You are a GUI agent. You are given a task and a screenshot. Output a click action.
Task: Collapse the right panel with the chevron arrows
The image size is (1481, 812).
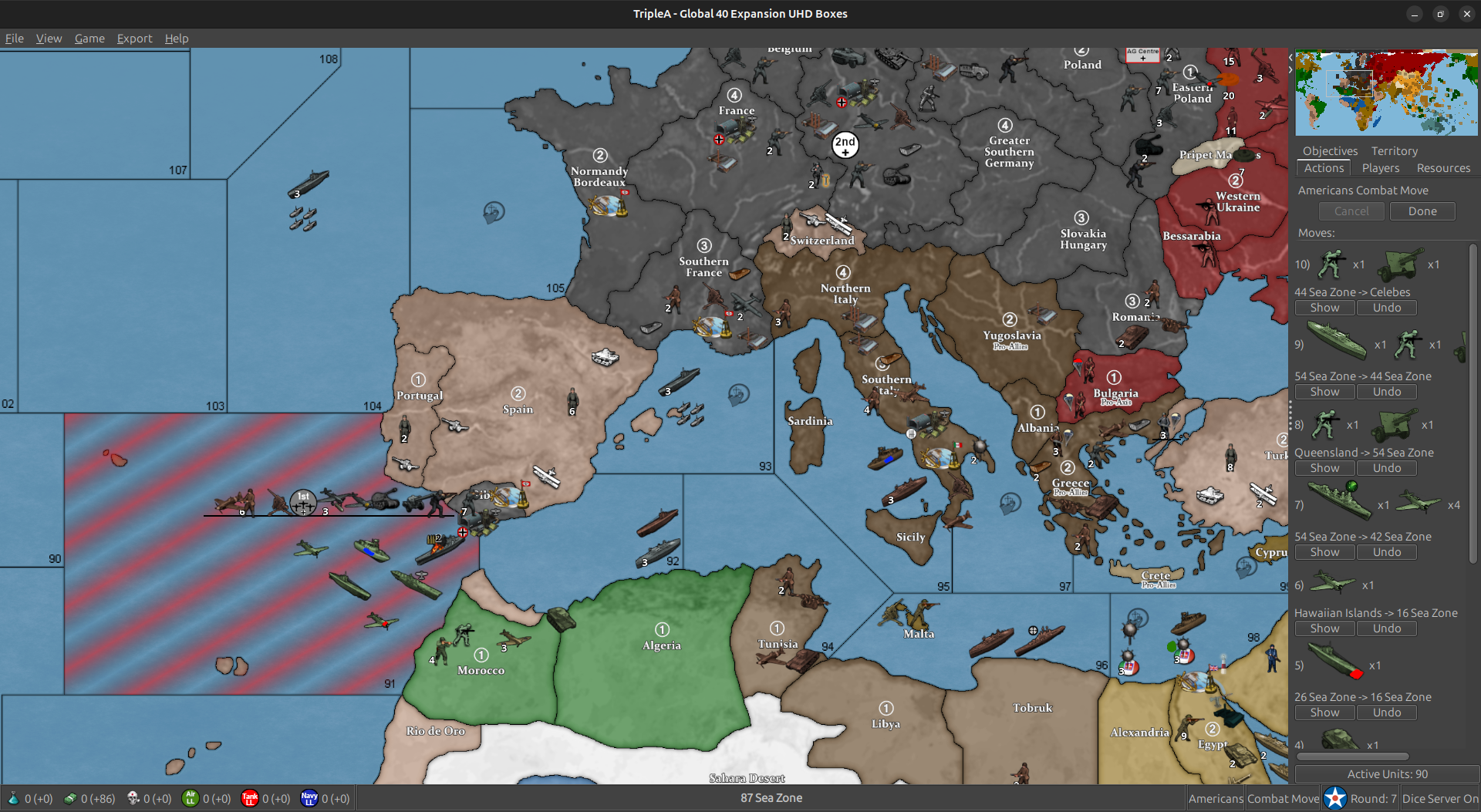pyautogui.click(x=1289, y=69)
